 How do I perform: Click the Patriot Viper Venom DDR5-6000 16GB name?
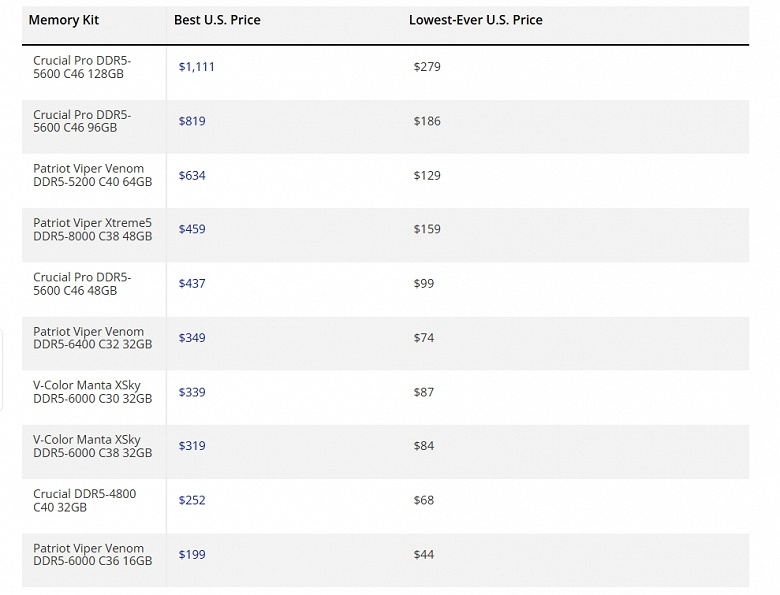(92, 554)
